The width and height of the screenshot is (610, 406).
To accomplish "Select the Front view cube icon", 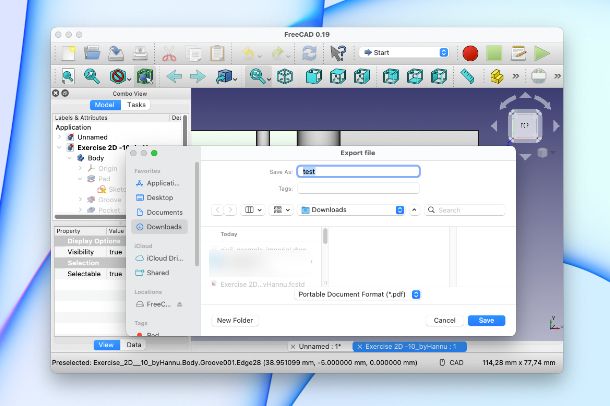I will point(314,76).
